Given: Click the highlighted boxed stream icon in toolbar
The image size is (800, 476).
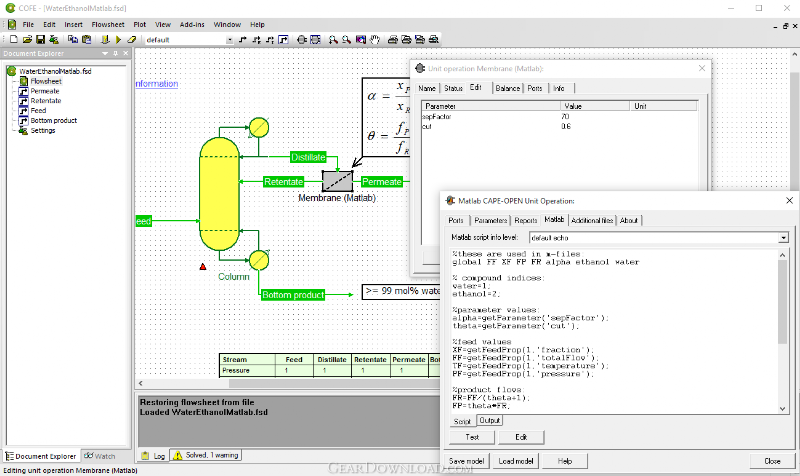Looking at the screenshot, I should [283, 39].
